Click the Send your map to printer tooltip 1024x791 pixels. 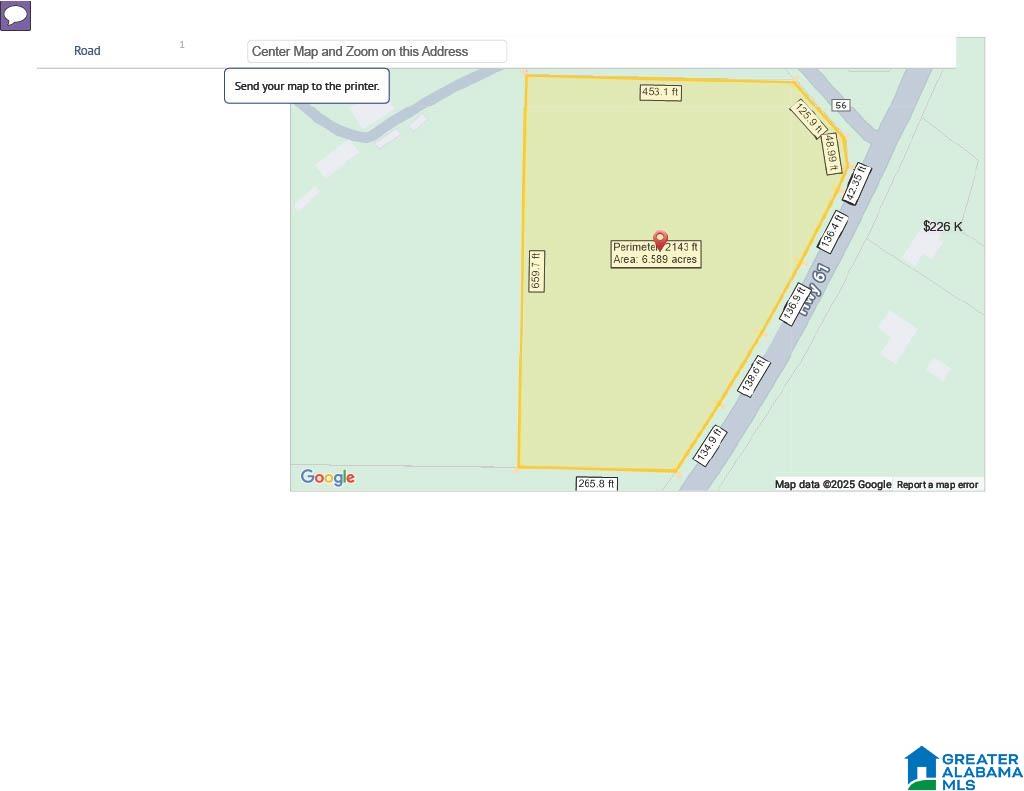click(x=307, y=86)
